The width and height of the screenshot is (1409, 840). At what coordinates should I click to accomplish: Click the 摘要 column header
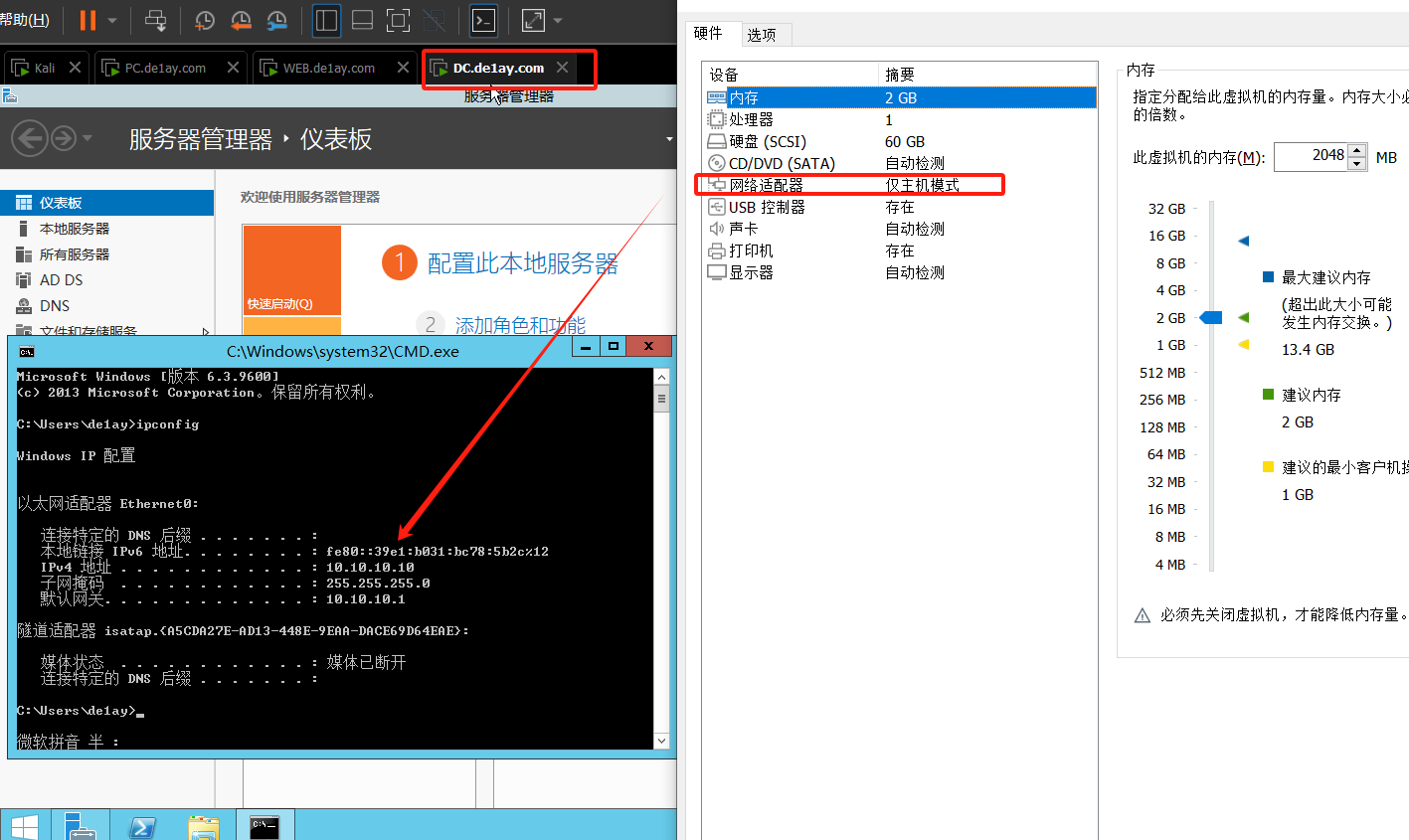987,75
